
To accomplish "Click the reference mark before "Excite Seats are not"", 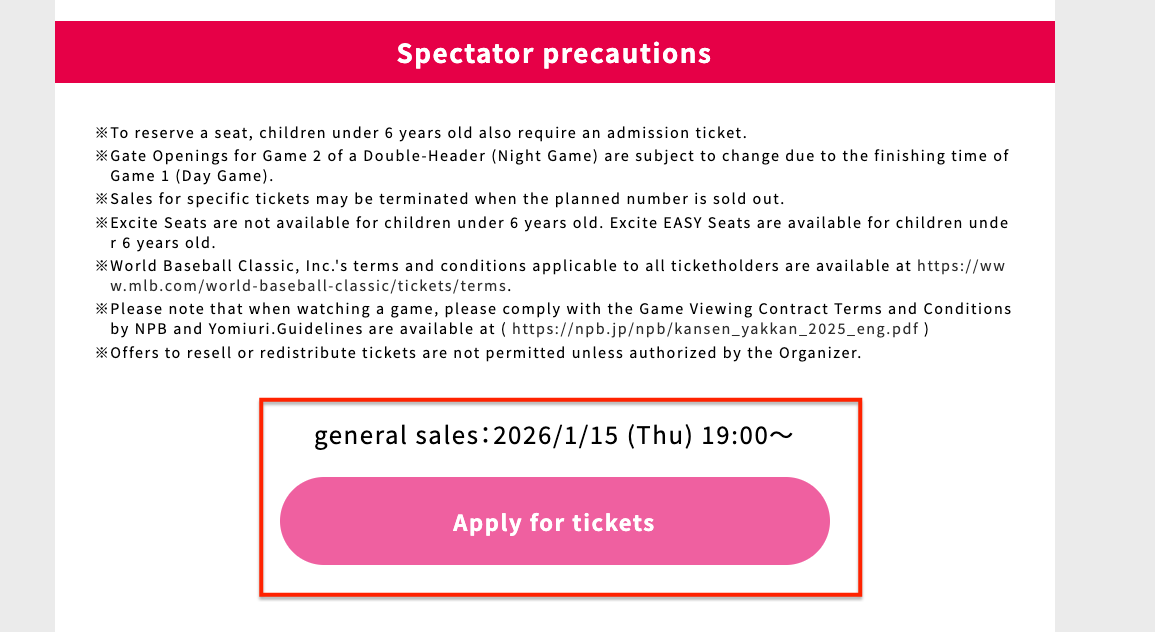I will pyautogui.click(x=101, y=223).
